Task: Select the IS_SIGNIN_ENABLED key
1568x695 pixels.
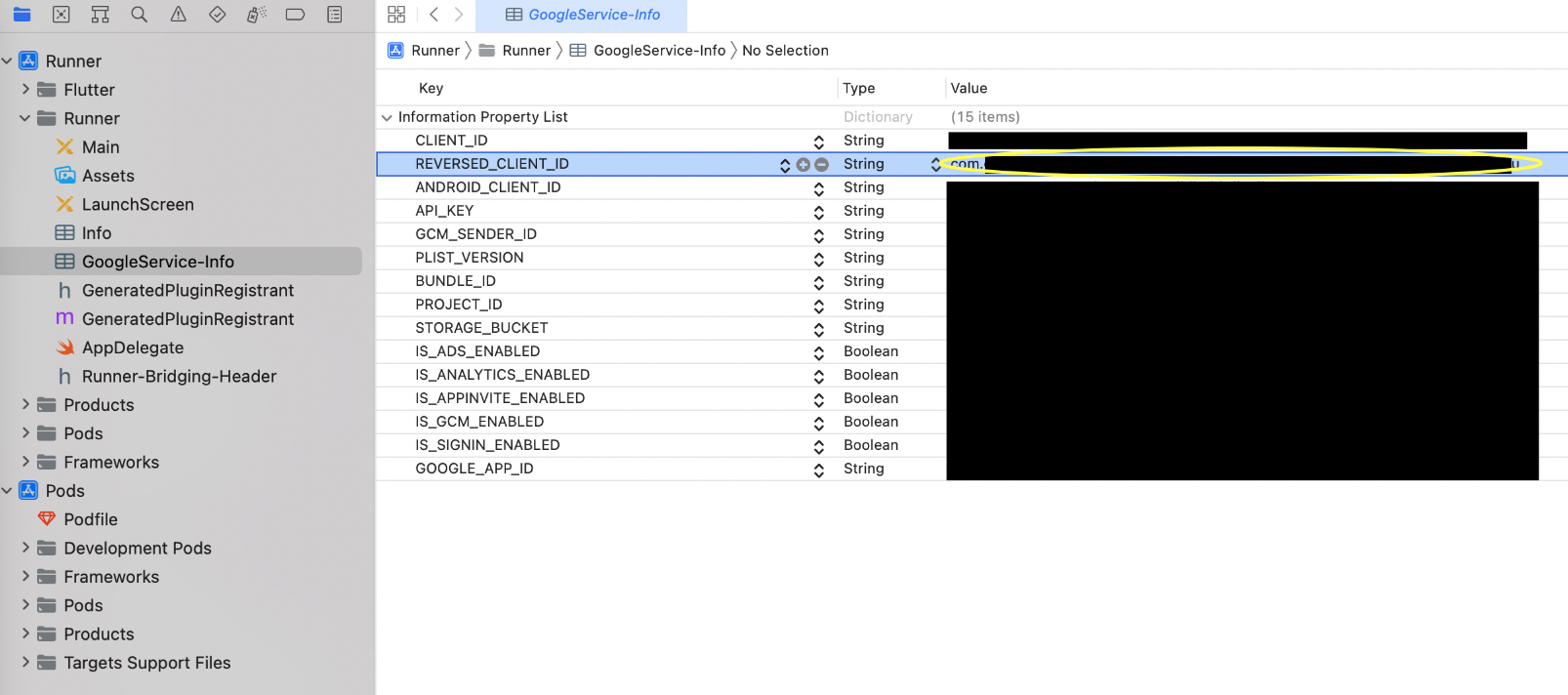Action: 487,445
